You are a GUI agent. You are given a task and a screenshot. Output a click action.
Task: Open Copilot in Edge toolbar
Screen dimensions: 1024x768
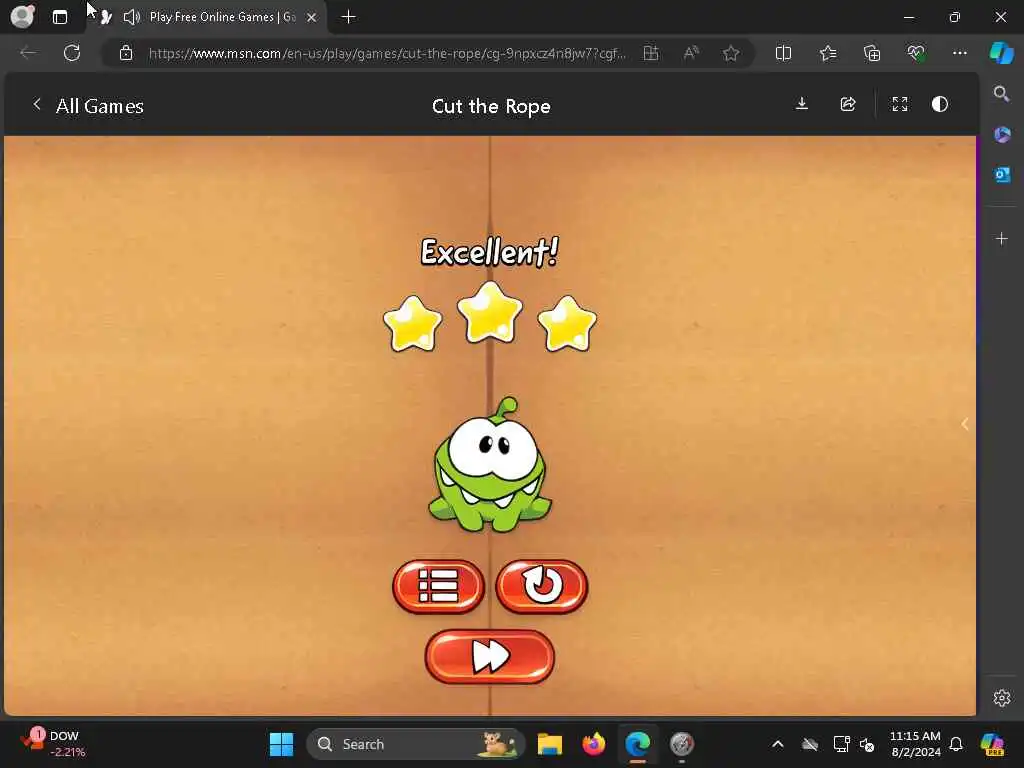1001,53
